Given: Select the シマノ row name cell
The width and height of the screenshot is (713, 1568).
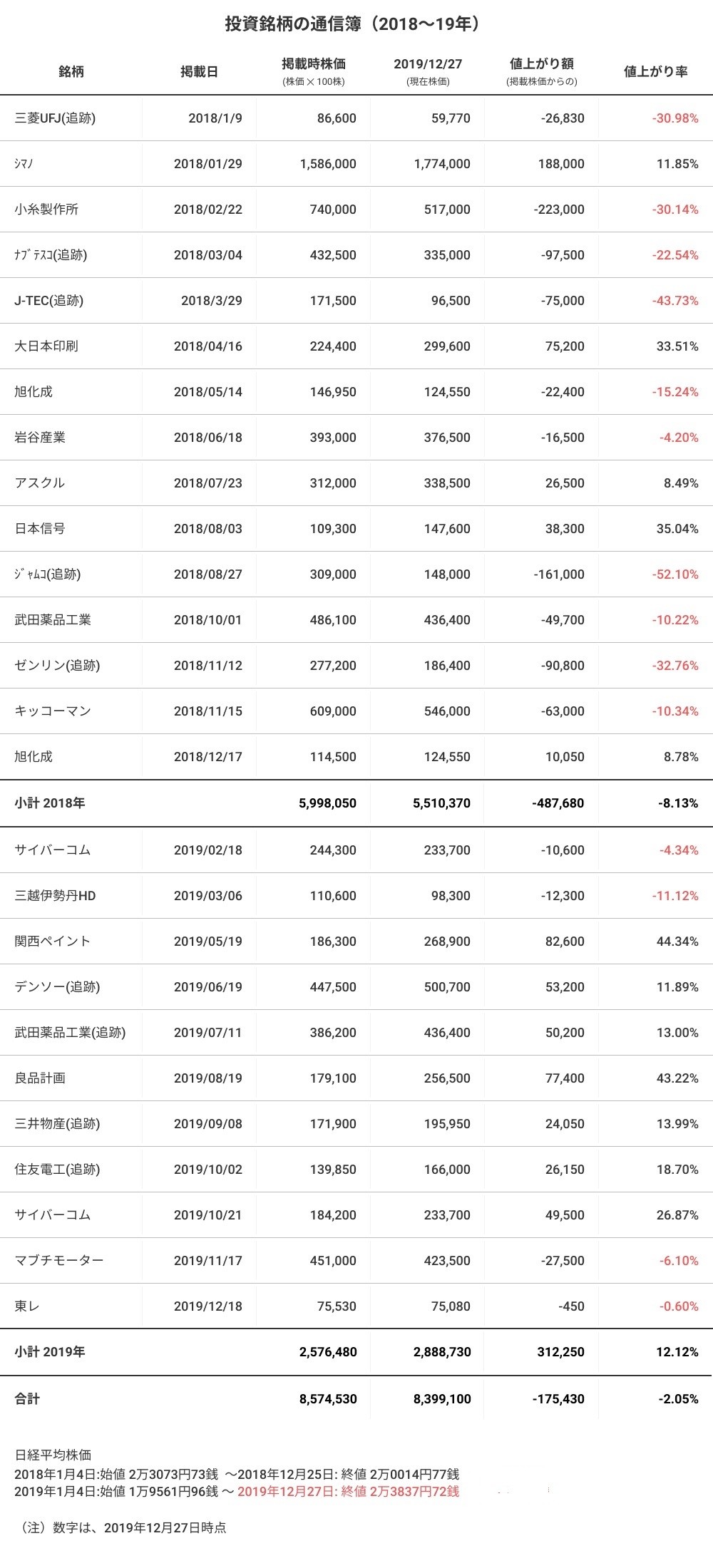Looking at the screenshot, I should click(24, 164).
